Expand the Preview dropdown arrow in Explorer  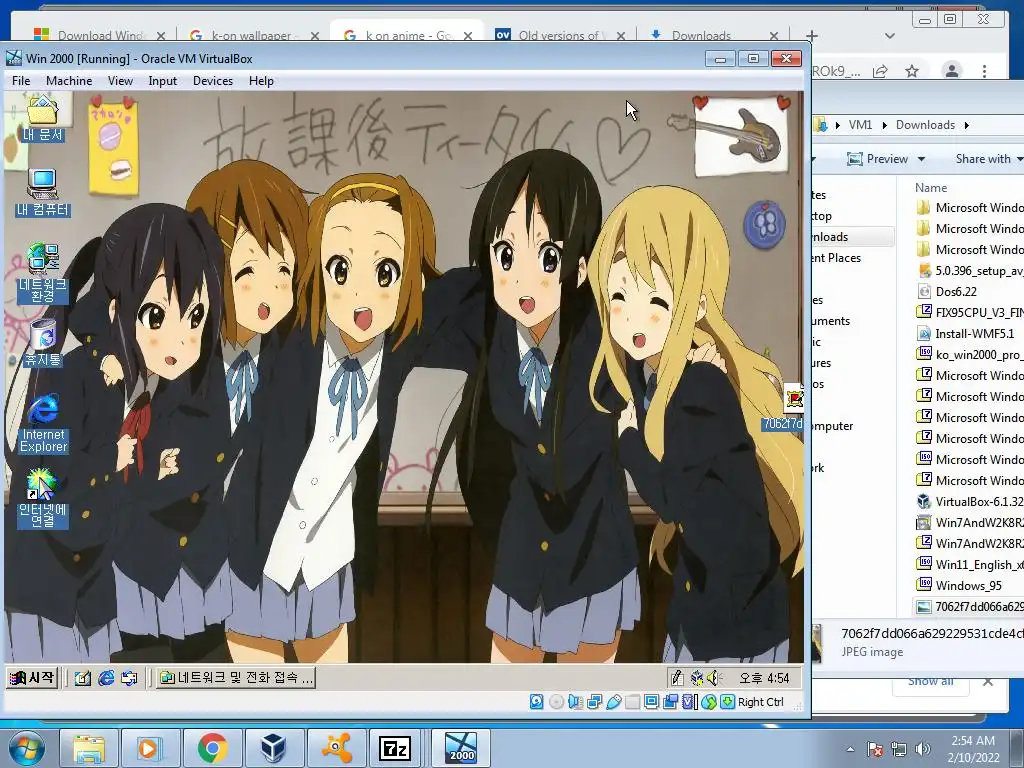click(921, 159)
